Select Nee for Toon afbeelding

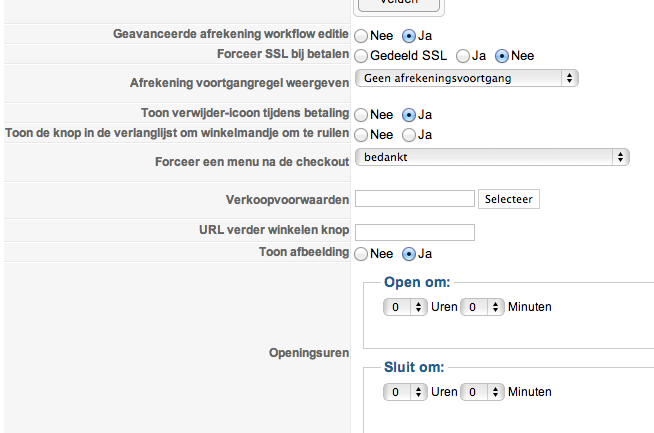361,254
